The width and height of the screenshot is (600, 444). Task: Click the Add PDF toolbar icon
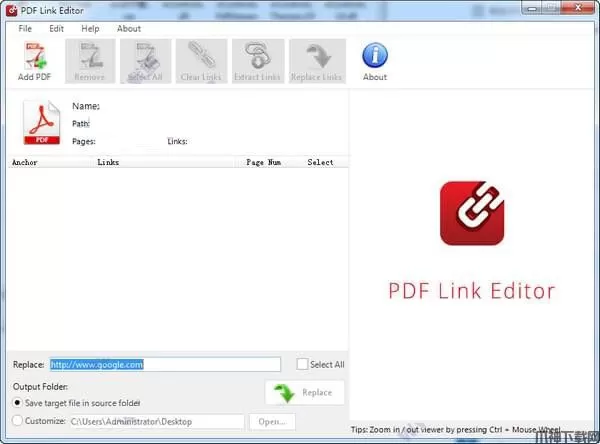34,61
